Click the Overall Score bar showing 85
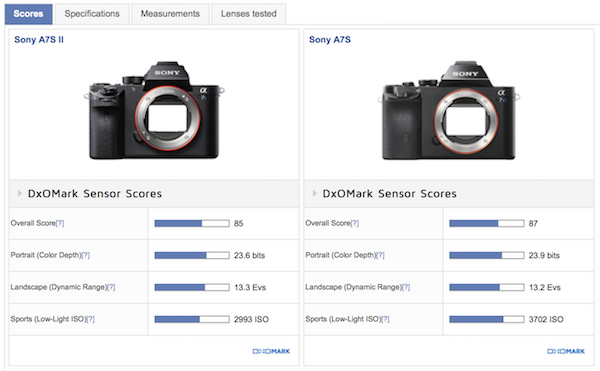Image resolution: width=600 pixels, height=371 pixels. coord(192,223)
